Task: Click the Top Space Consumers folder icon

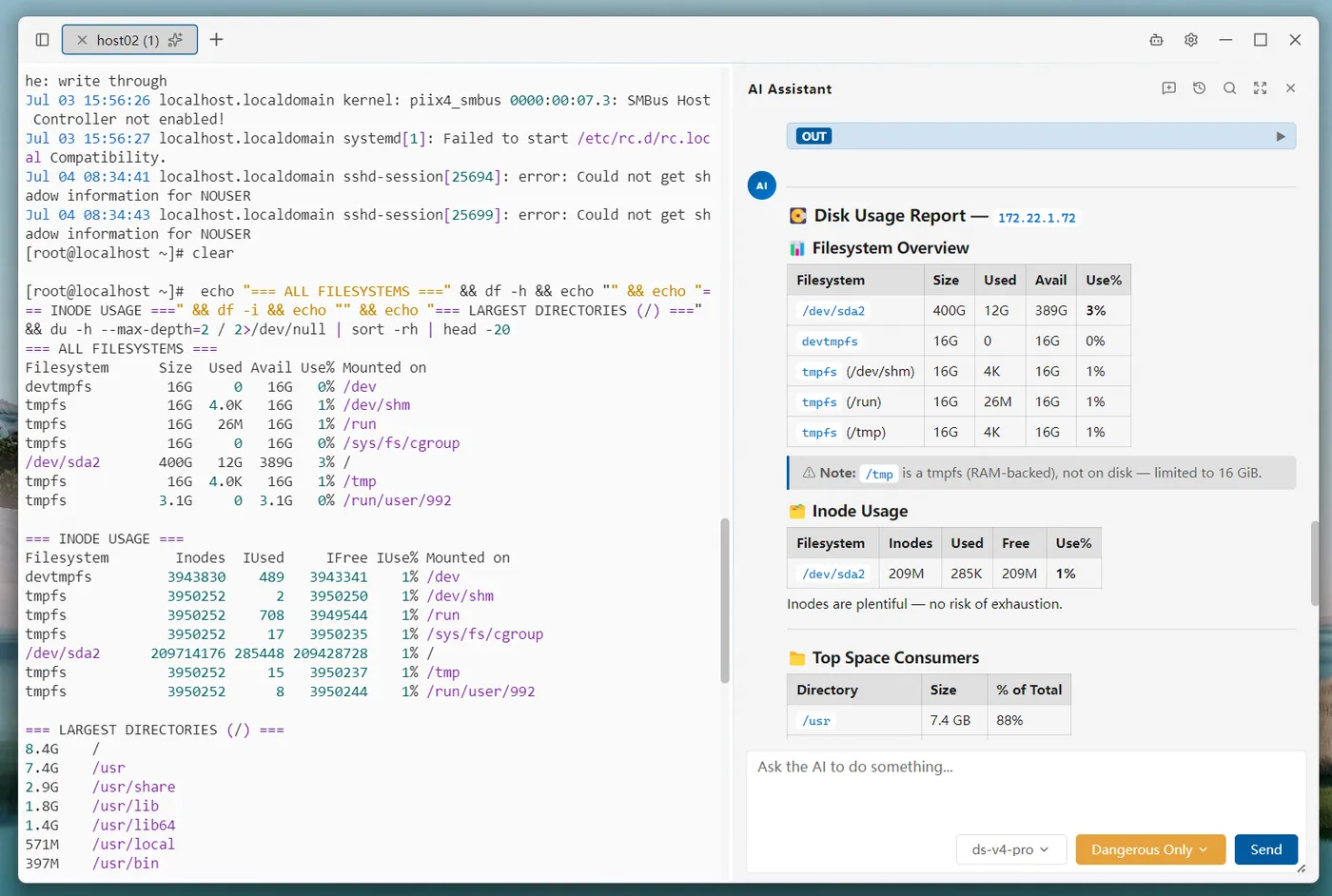Action: (796, 658)
